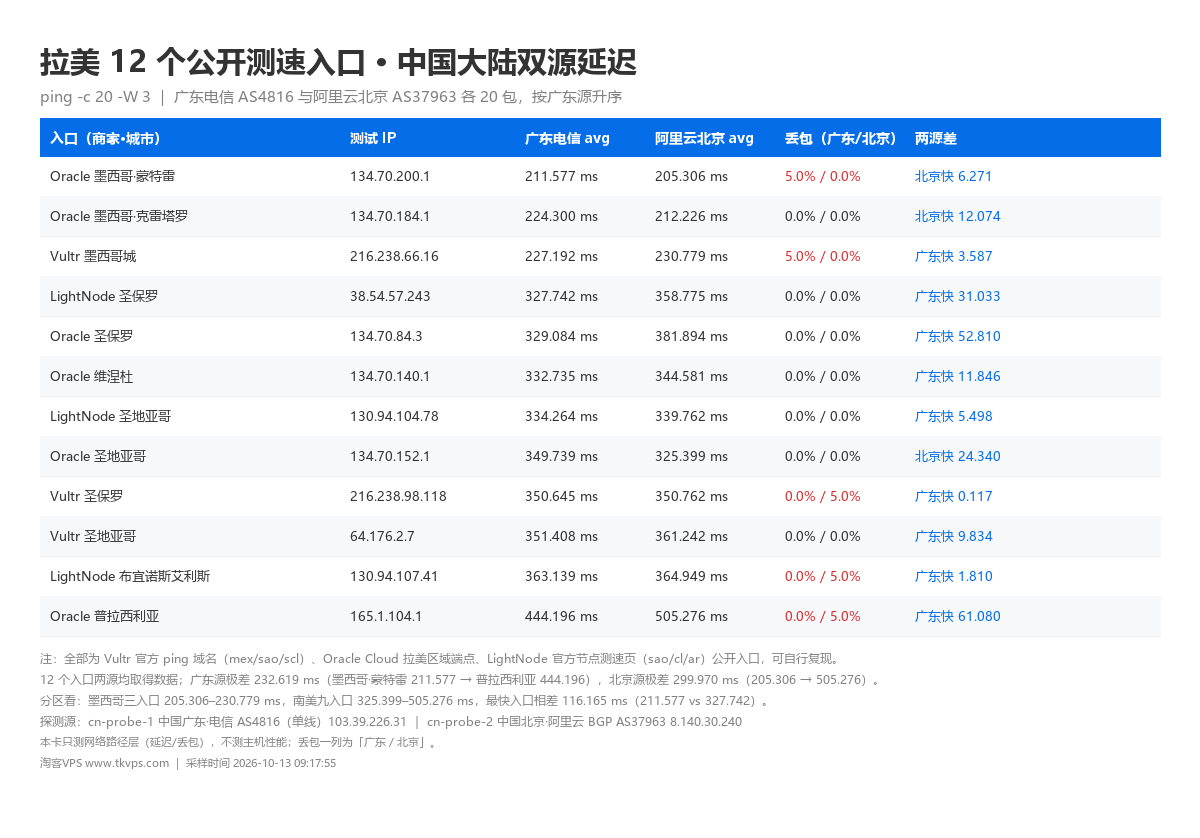The image size is (1200, 838).
Task: Click the 丢包（广东/北京）column header
Action: [841, 138]
